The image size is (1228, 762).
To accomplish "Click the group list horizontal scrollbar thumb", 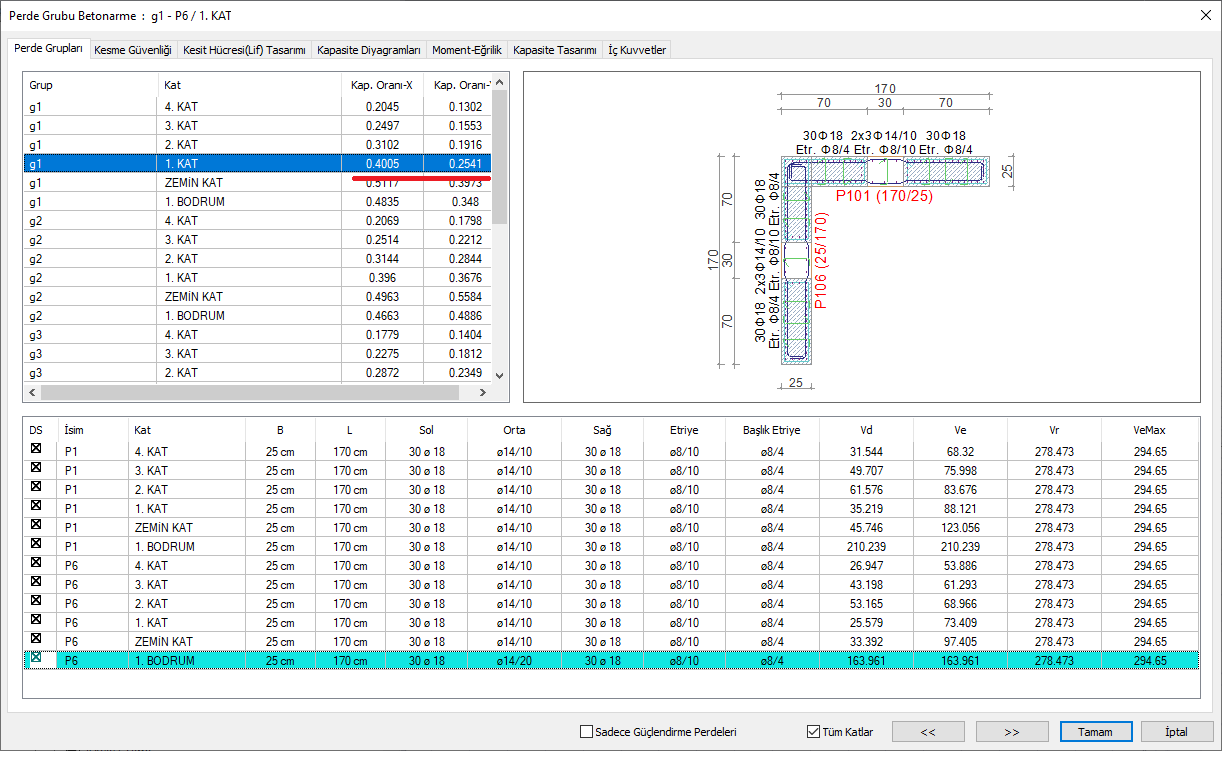I will point(250,393).
